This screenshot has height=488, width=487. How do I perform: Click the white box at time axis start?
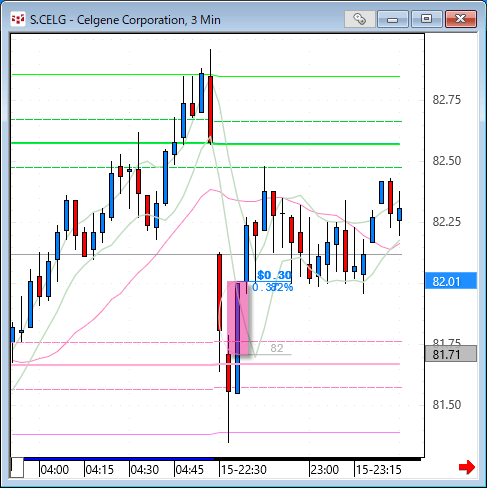[x=17, y=468]
